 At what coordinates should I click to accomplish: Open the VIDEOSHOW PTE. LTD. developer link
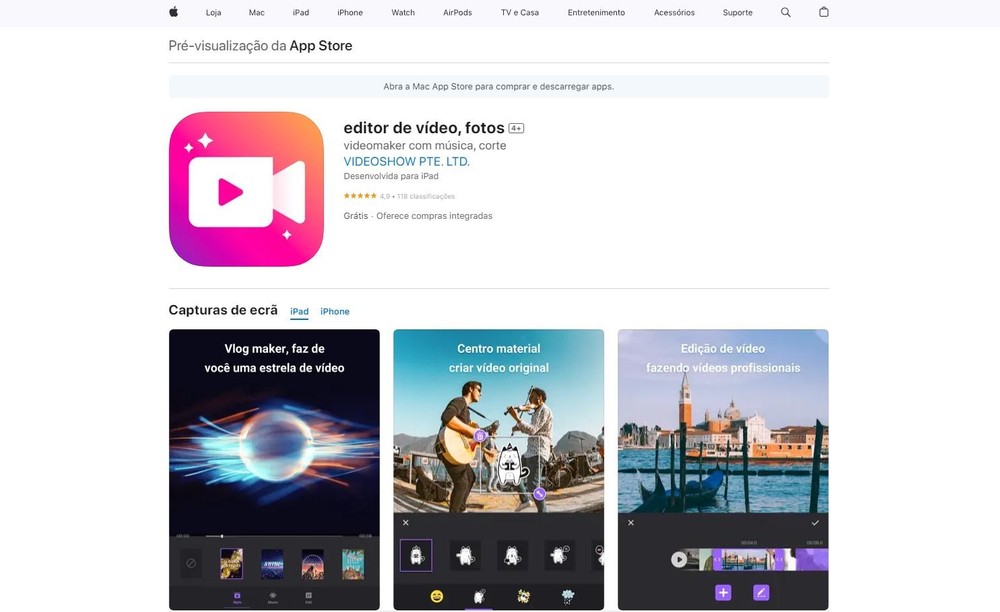point(406,161)
